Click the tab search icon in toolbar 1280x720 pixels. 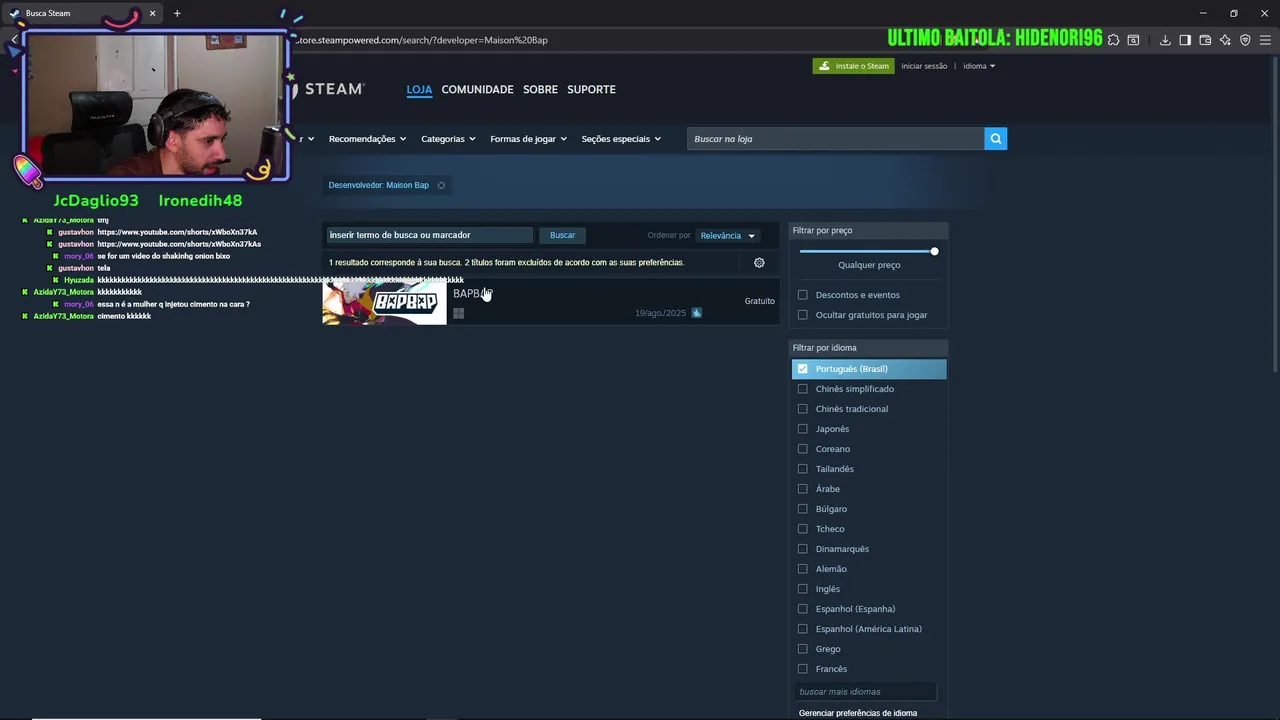point(1133,40)
